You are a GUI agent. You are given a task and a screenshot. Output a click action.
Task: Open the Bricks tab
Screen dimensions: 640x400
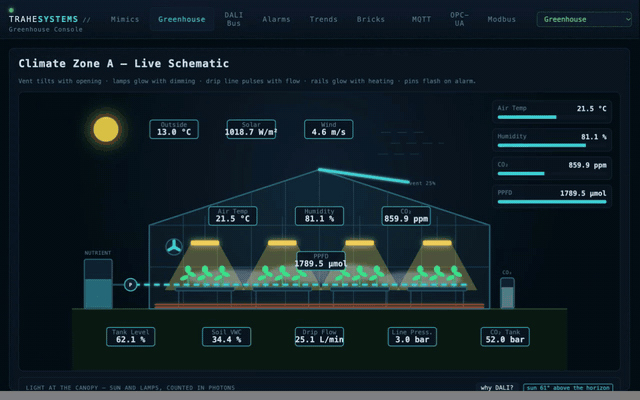[371, 19]
